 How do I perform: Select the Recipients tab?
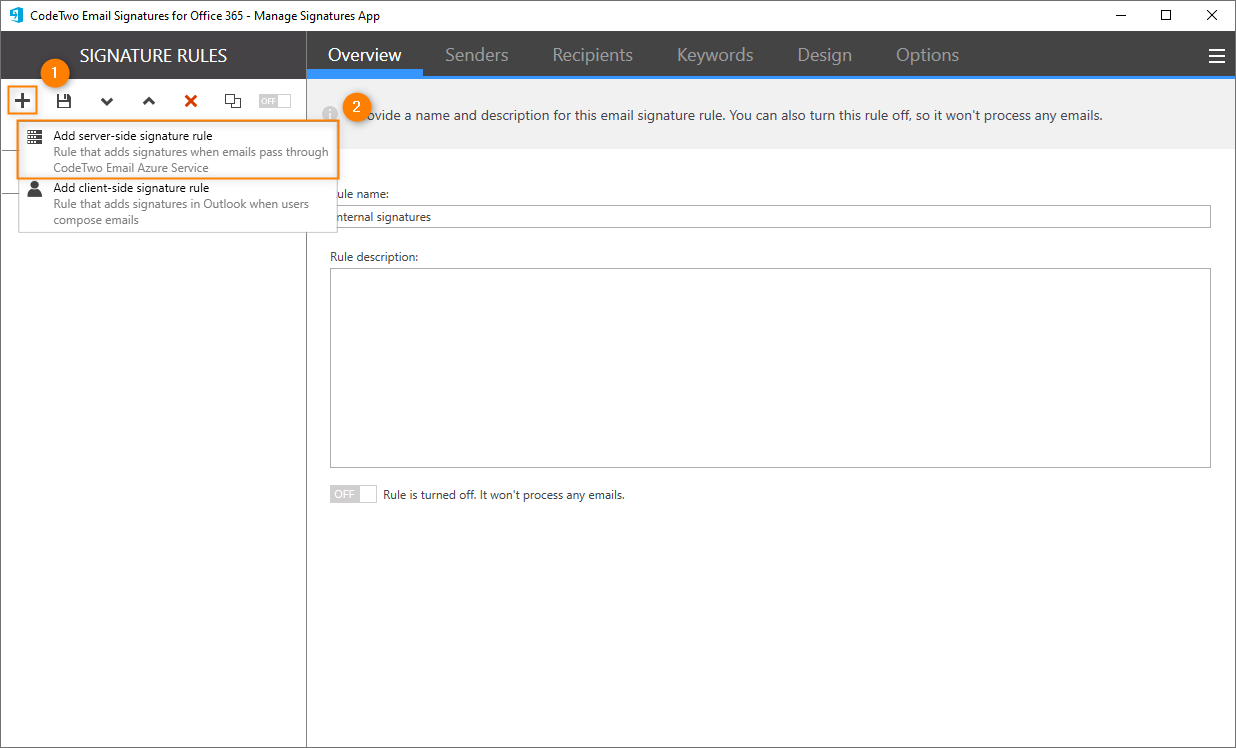click(592, 55)
